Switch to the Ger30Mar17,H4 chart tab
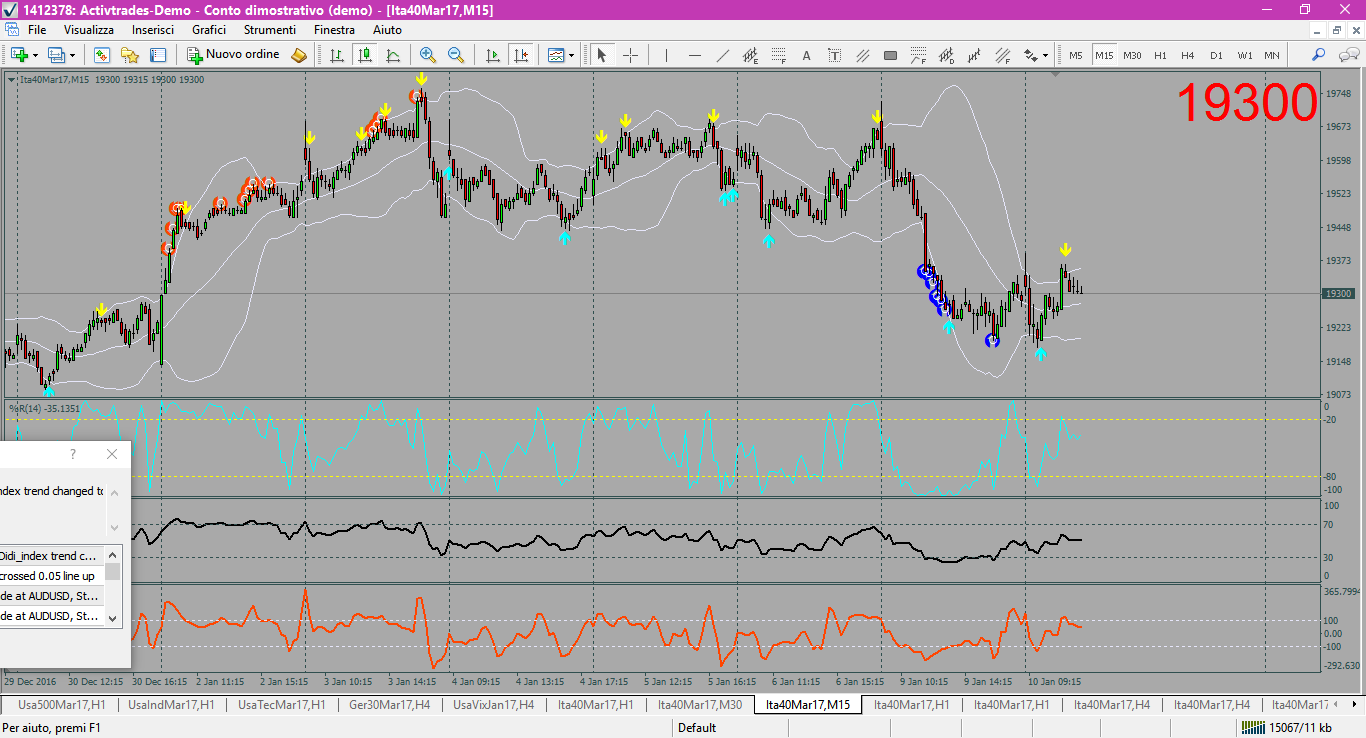1366x738 pixels. (x=389, y=705)
